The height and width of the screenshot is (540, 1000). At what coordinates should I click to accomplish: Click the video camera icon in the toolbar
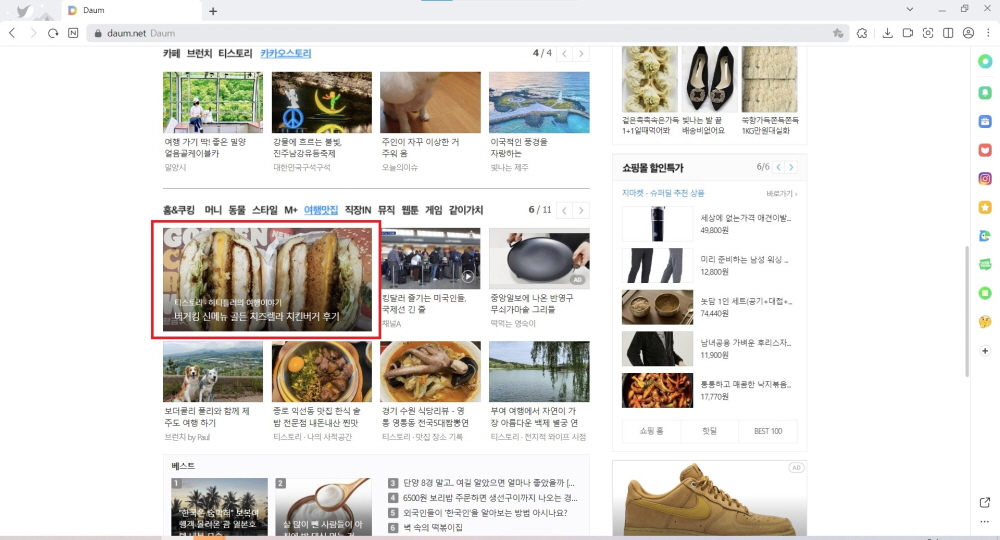908,33
